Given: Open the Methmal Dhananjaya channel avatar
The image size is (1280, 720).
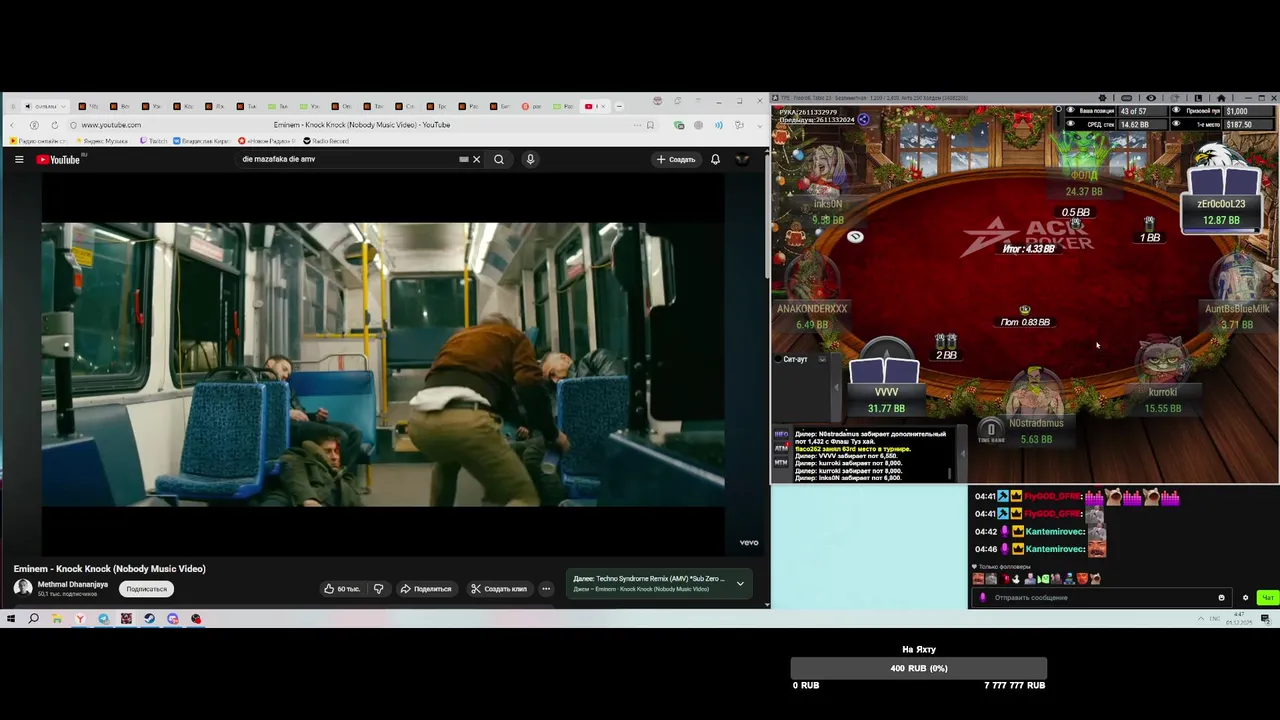Looking at the screenshot, I should tap(23, 588).
